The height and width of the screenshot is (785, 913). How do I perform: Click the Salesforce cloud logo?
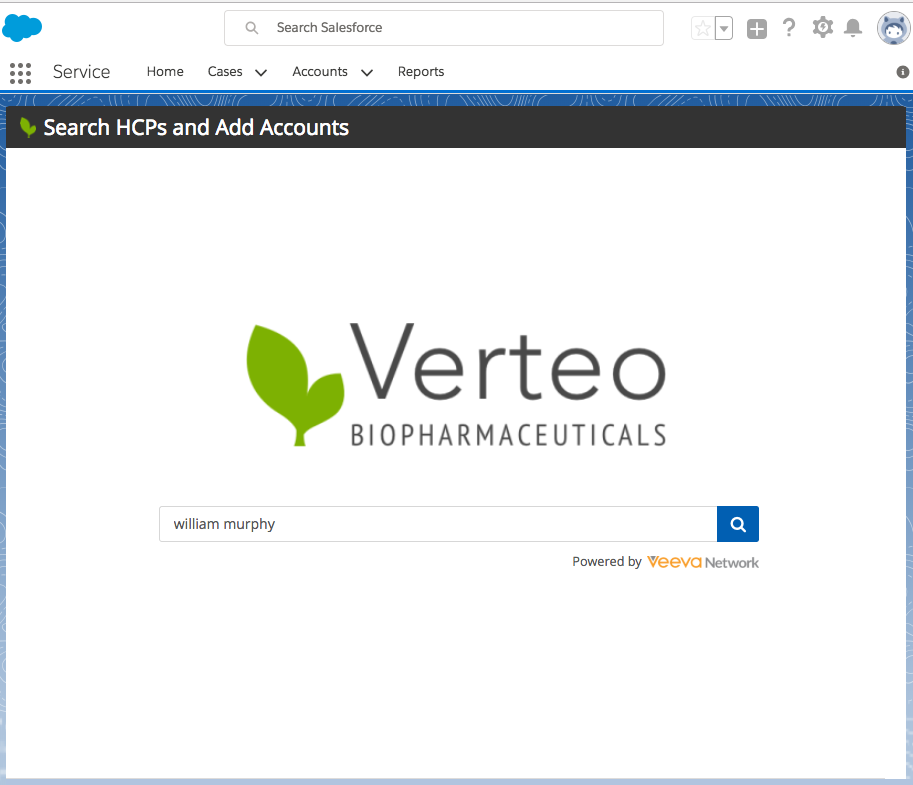tap(22, 27)
